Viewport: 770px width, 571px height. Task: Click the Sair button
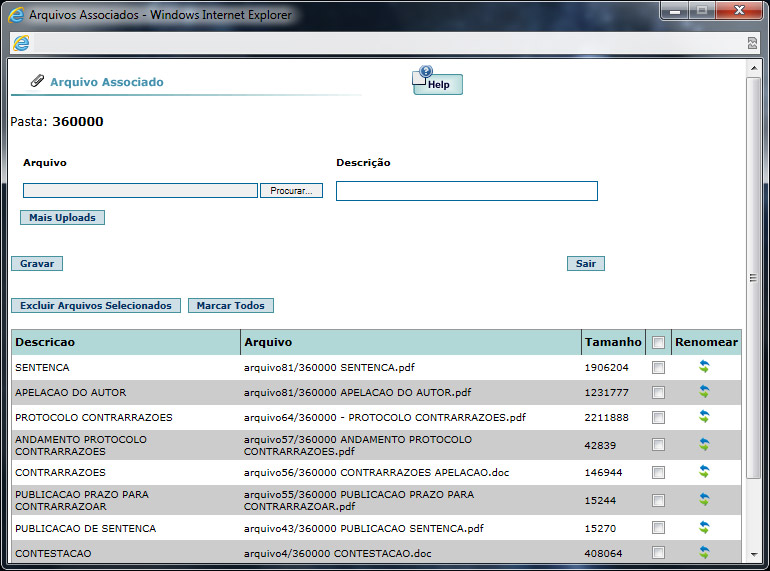pos(586,264)
